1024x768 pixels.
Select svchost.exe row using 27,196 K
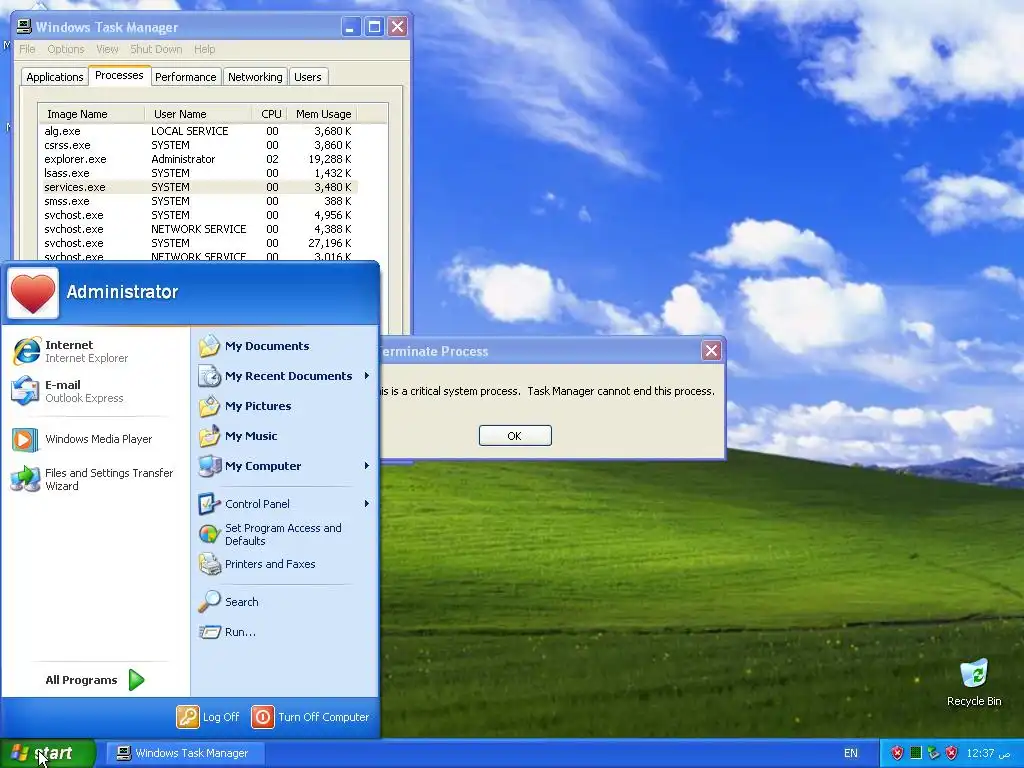coord(198,243)
